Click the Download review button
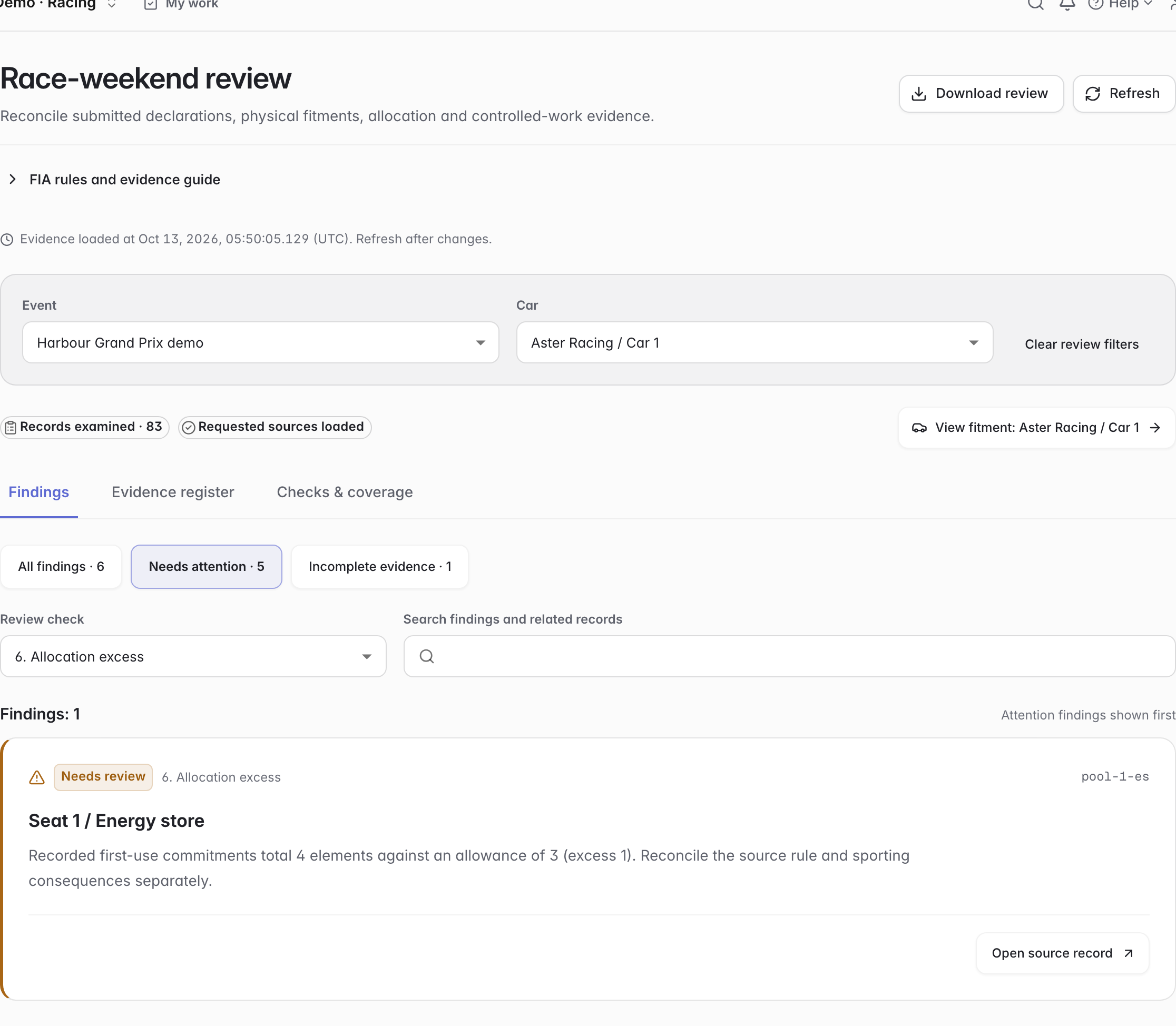The height and width of the screenshot is (1026, 1176). (x=981, y=93)
